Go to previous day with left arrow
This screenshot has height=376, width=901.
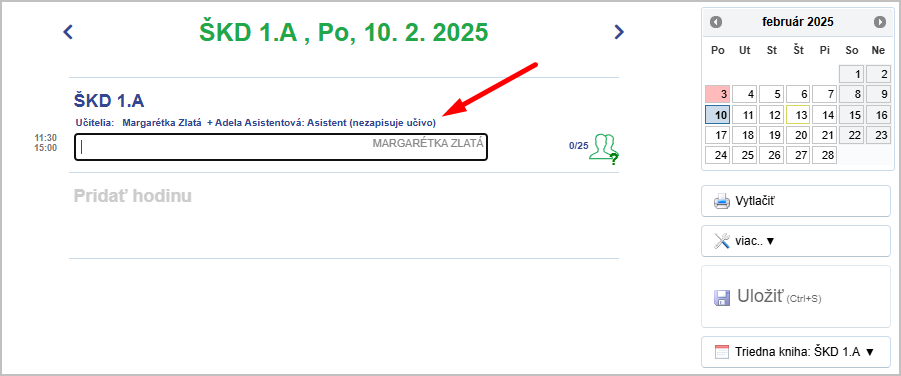click(68, 32)
